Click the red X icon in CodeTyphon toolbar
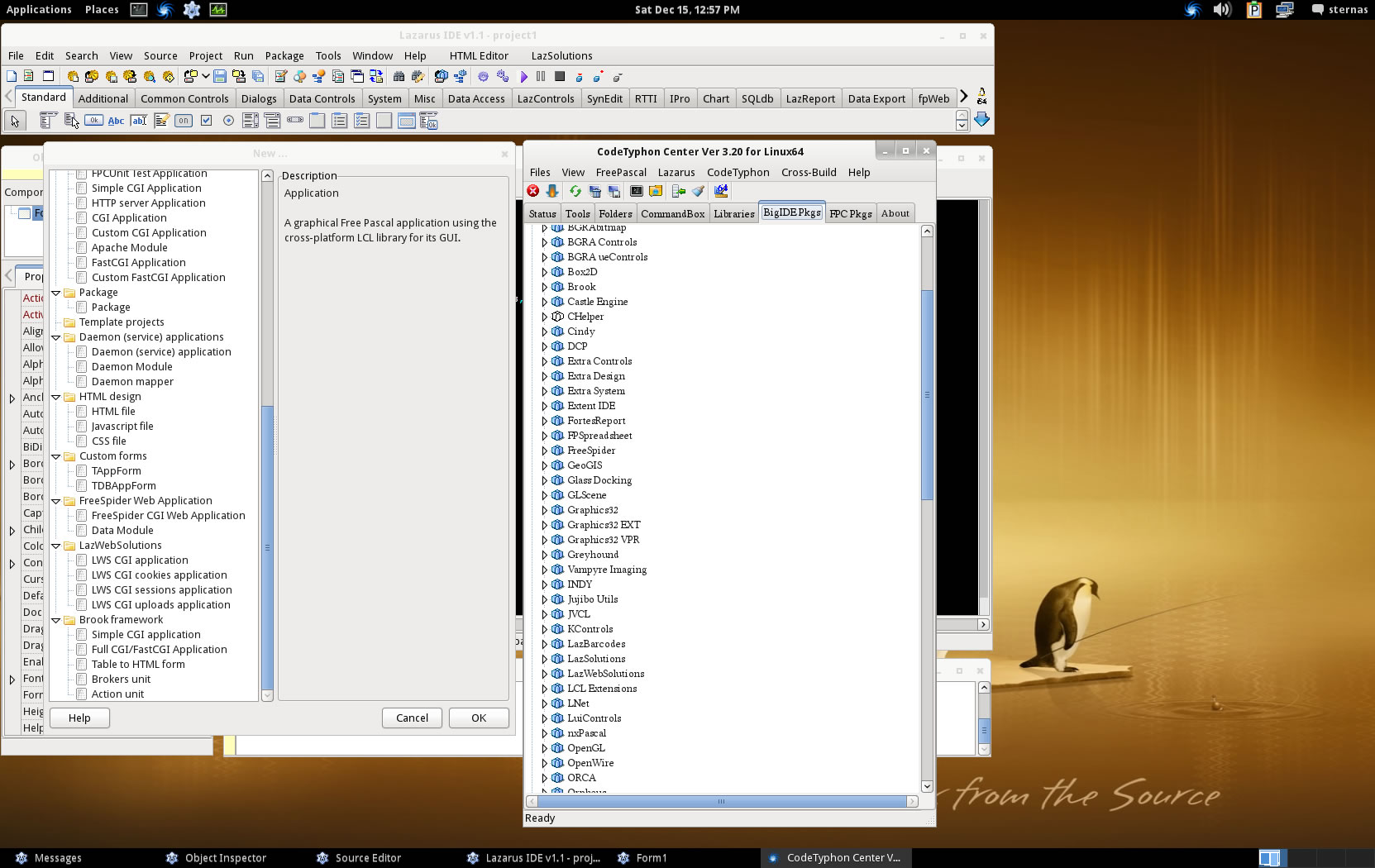 click(533, 191)
